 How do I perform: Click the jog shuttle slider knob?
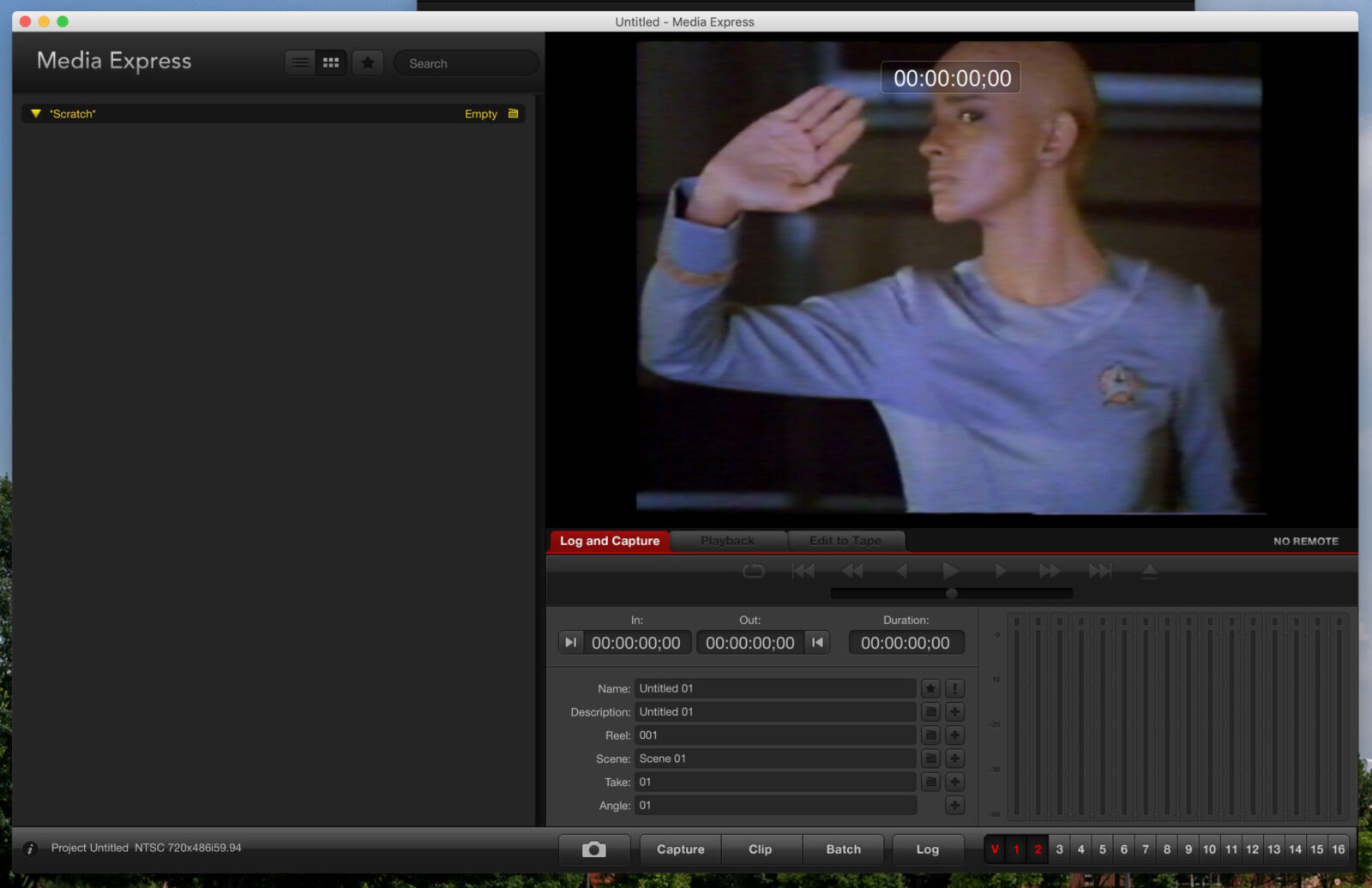pyautogui.click(x=951, y=593)
